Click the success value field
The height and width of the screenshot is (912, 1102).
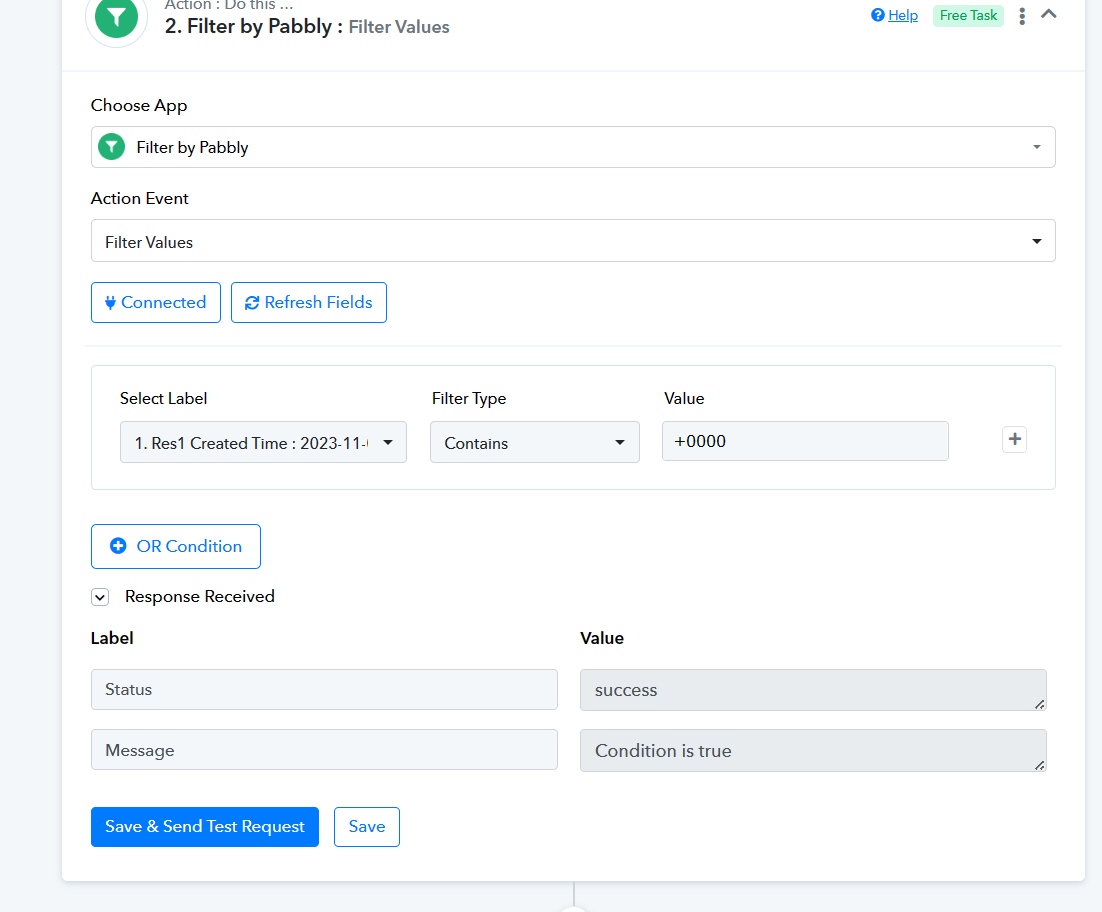pyautogui.click(x=813, y=690)
